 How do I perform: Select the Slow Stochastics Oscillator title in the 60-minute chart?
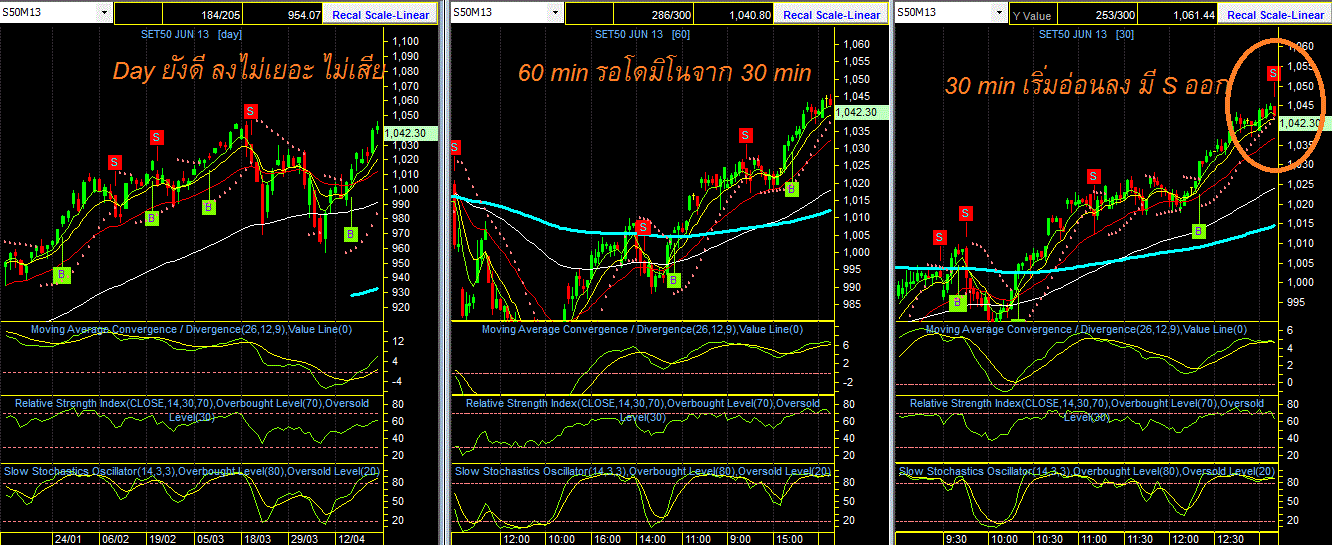[642, 471]
